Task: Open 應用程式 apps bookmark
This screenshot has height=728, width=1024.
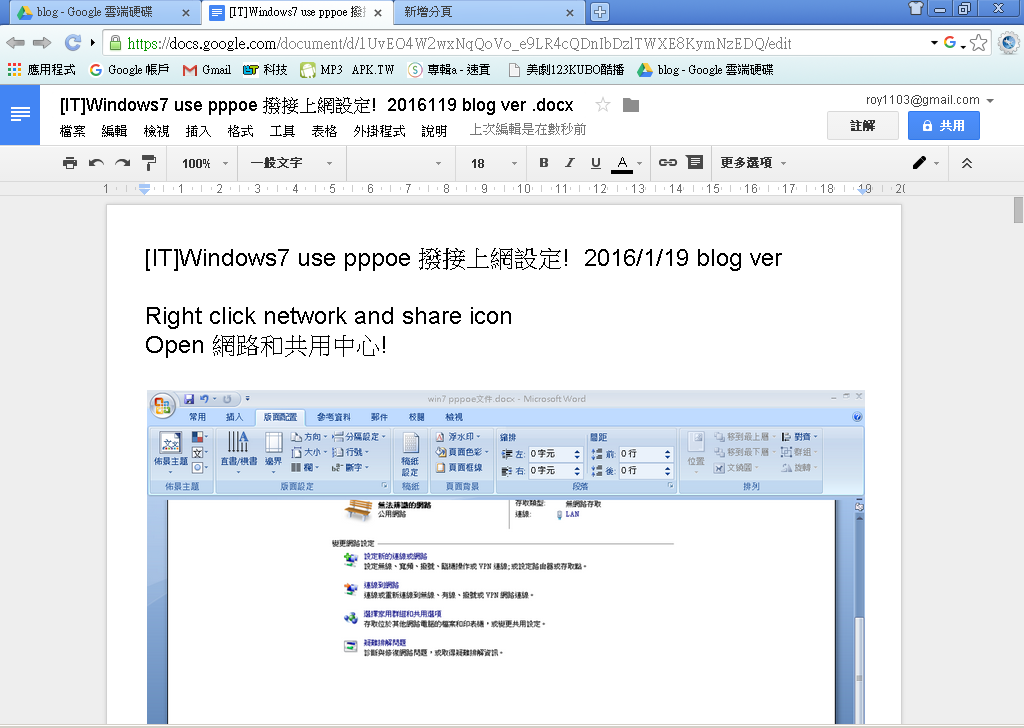Action: click(42, 69)
